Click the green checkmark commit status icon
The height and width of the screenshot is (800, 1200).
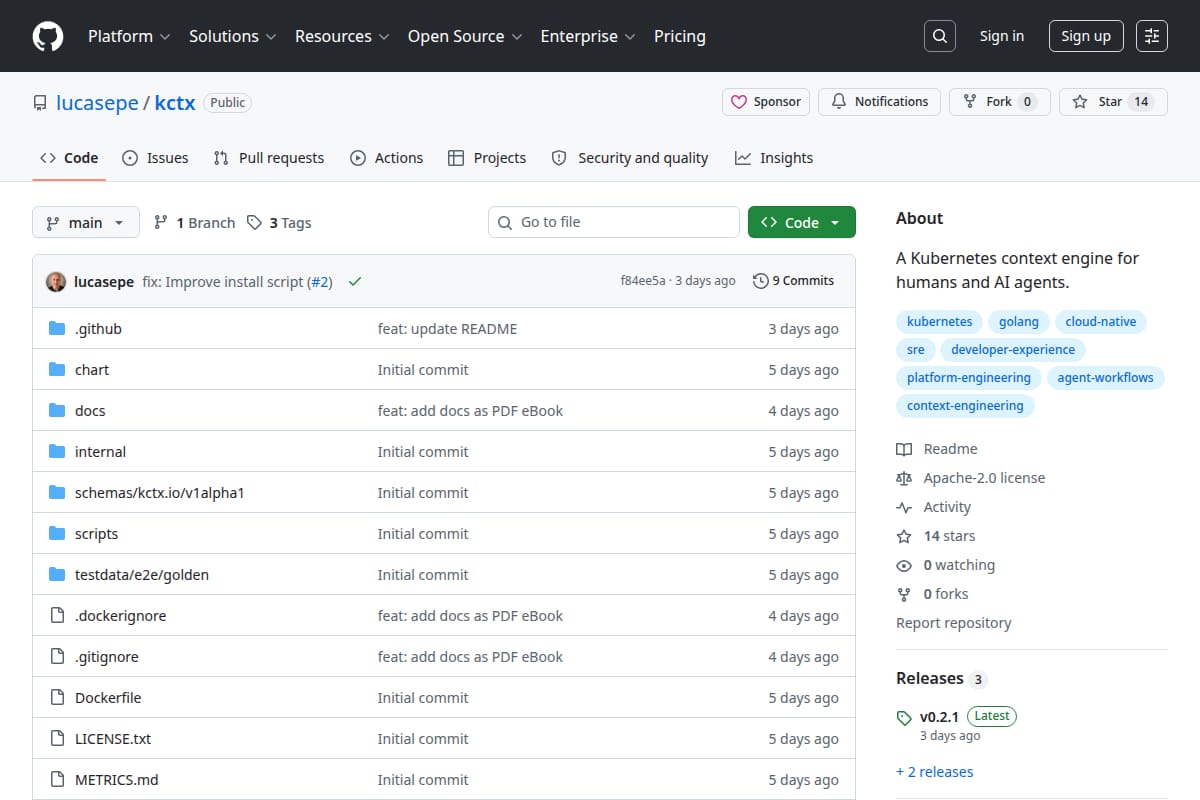click(354, 282)
